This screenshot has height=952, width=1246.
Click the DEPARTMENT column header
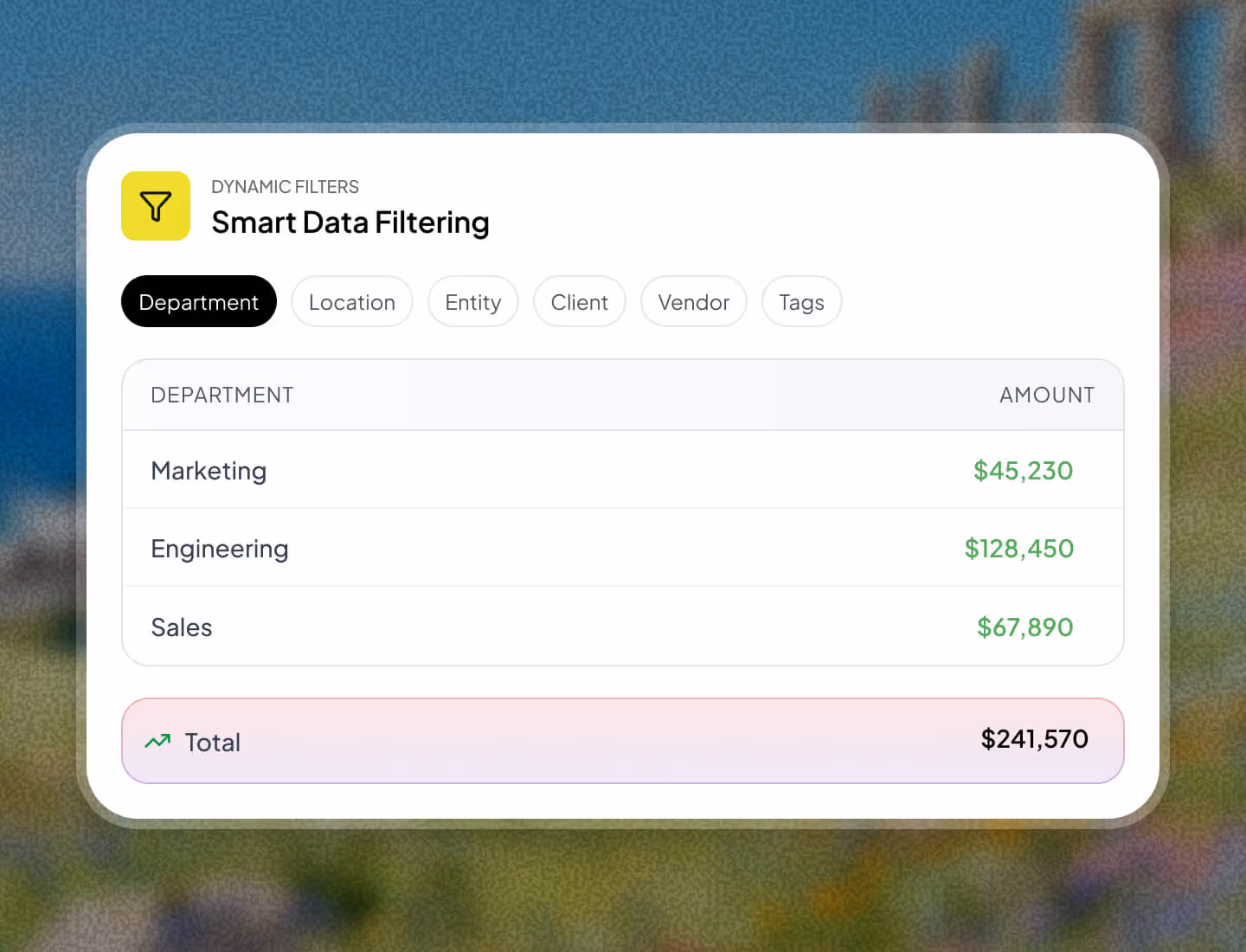coord(222,395)
